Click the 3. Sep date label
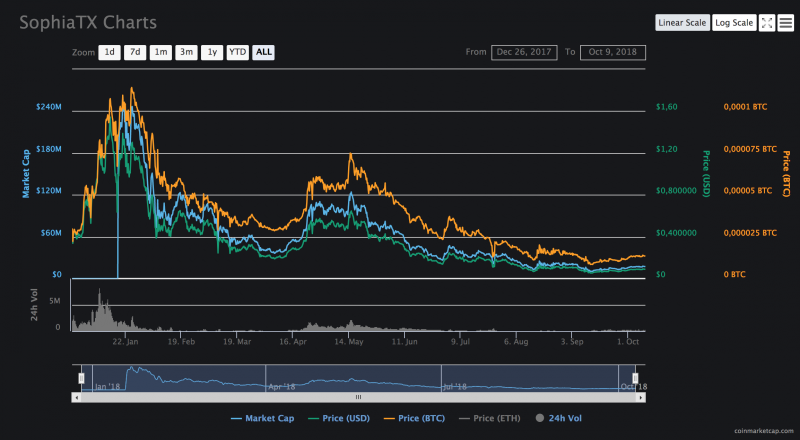800x440 pixels. click(572, 341)
